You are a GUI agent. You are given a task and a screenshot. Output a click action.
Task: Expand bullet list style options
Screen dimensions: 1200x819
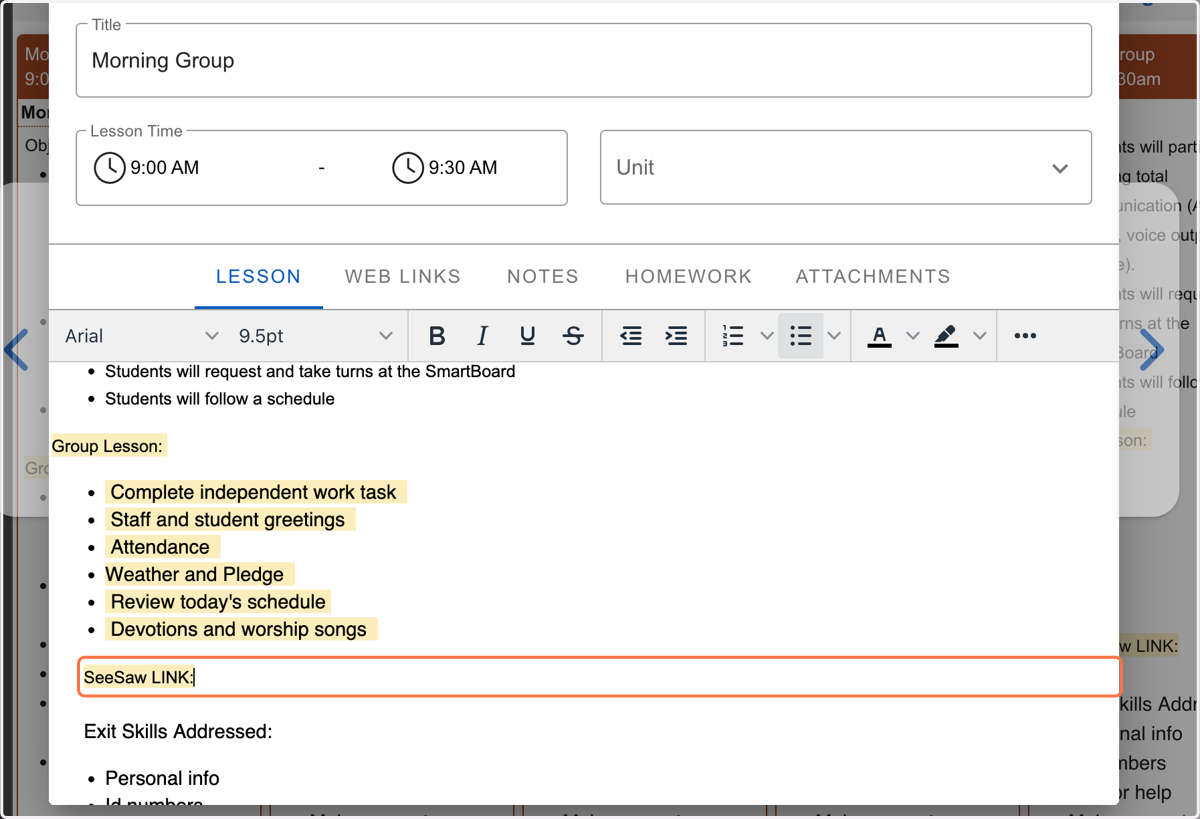834,336
